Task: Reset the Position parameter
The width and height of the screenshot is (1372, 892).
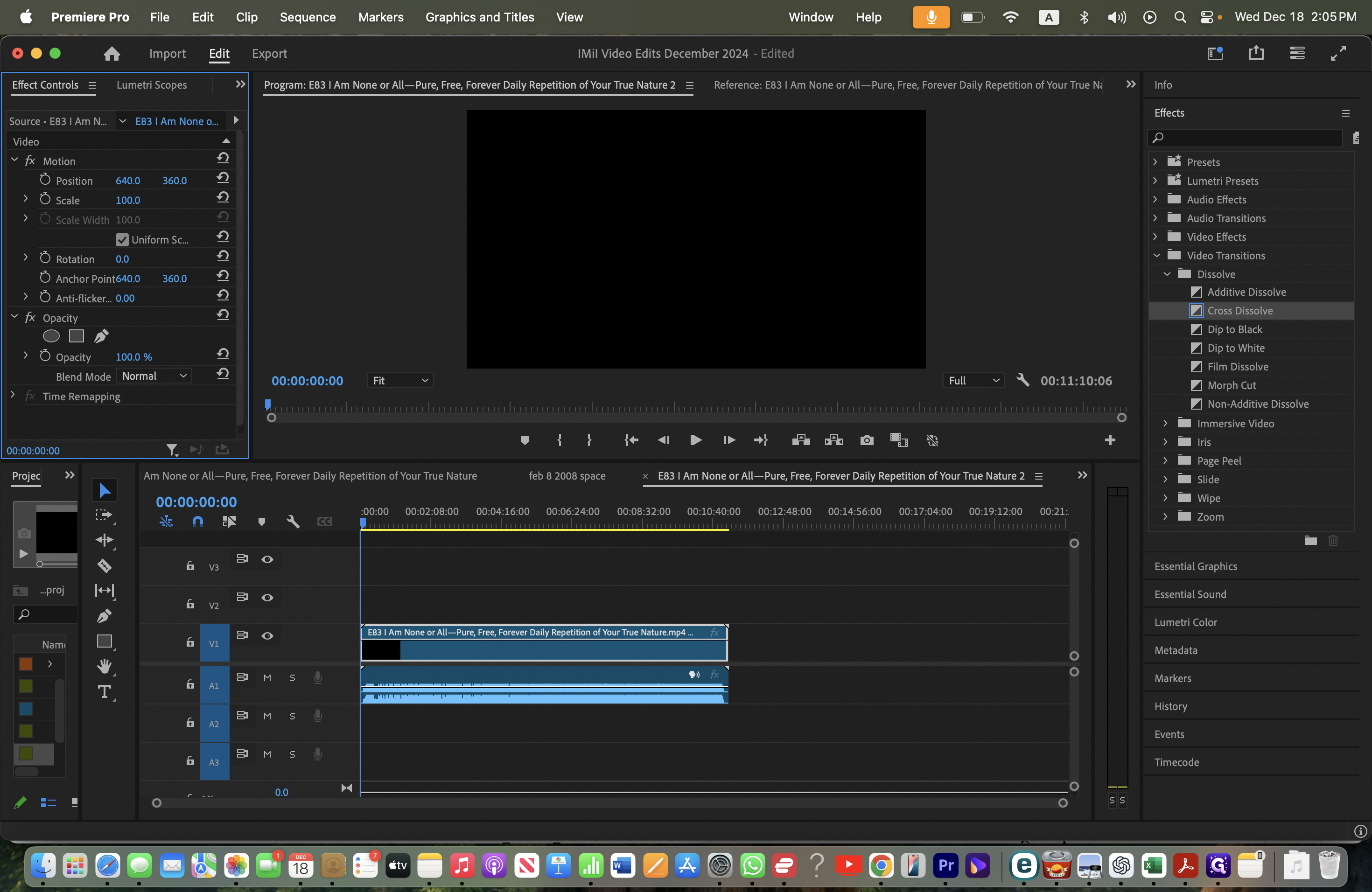Action: point(223,178)
